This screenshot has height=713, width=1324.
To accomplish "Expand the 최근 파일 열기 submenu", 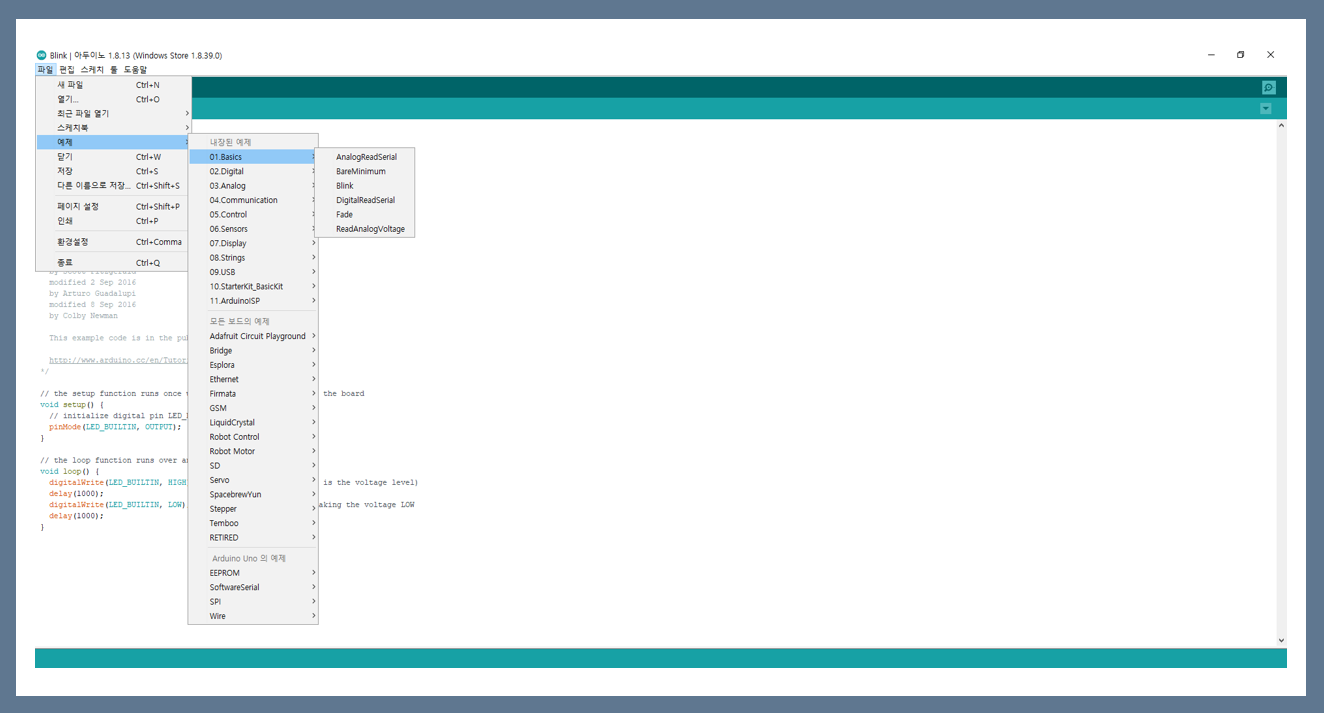I will (x=113, y=114).
